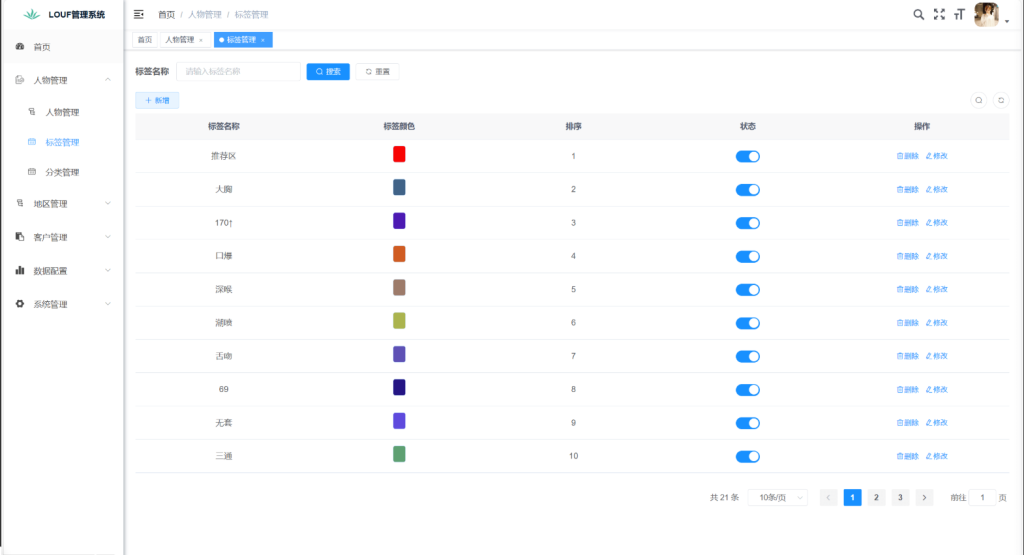
Task: Open the search icon in the top bar
Action: (x=918, y=14)
